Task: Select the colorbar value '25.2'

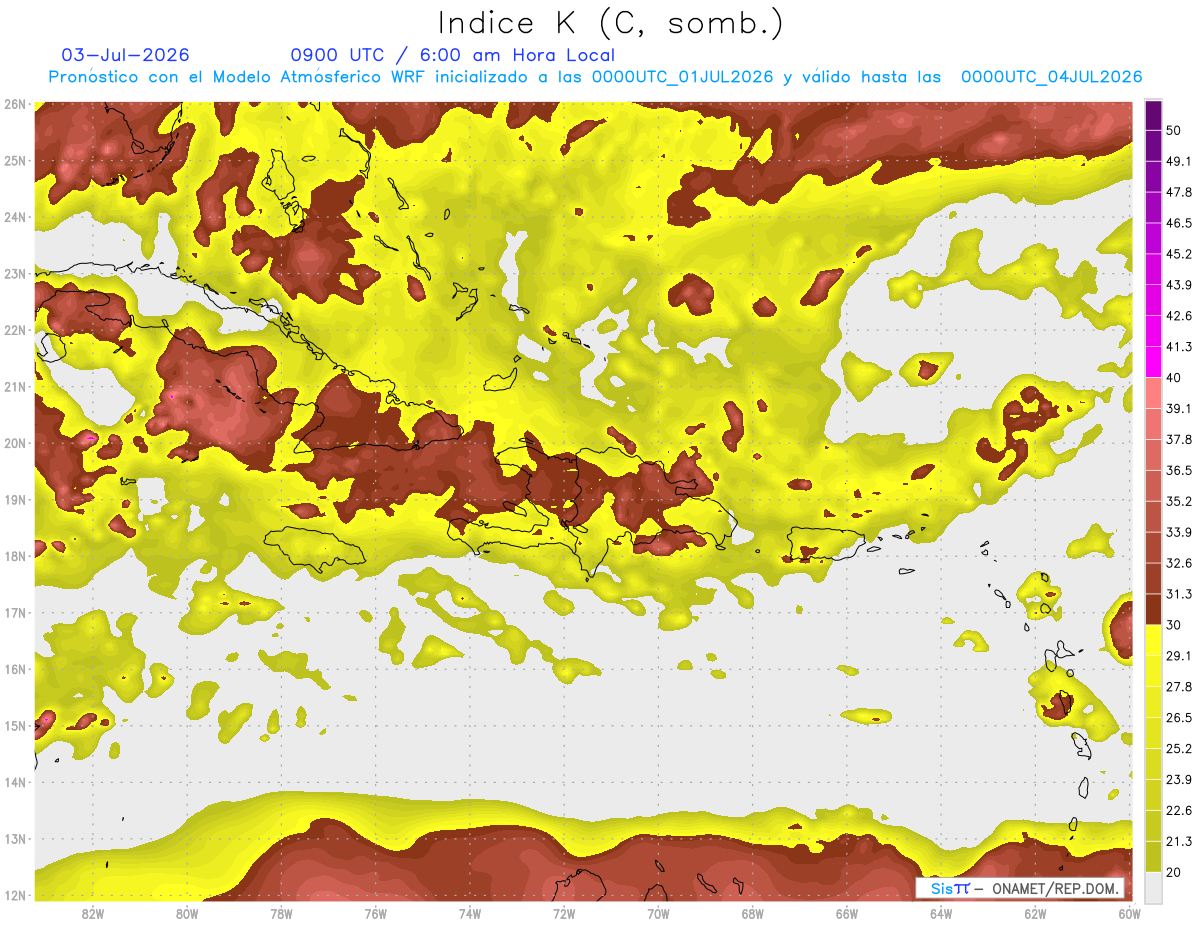Action: point(1179,749)
